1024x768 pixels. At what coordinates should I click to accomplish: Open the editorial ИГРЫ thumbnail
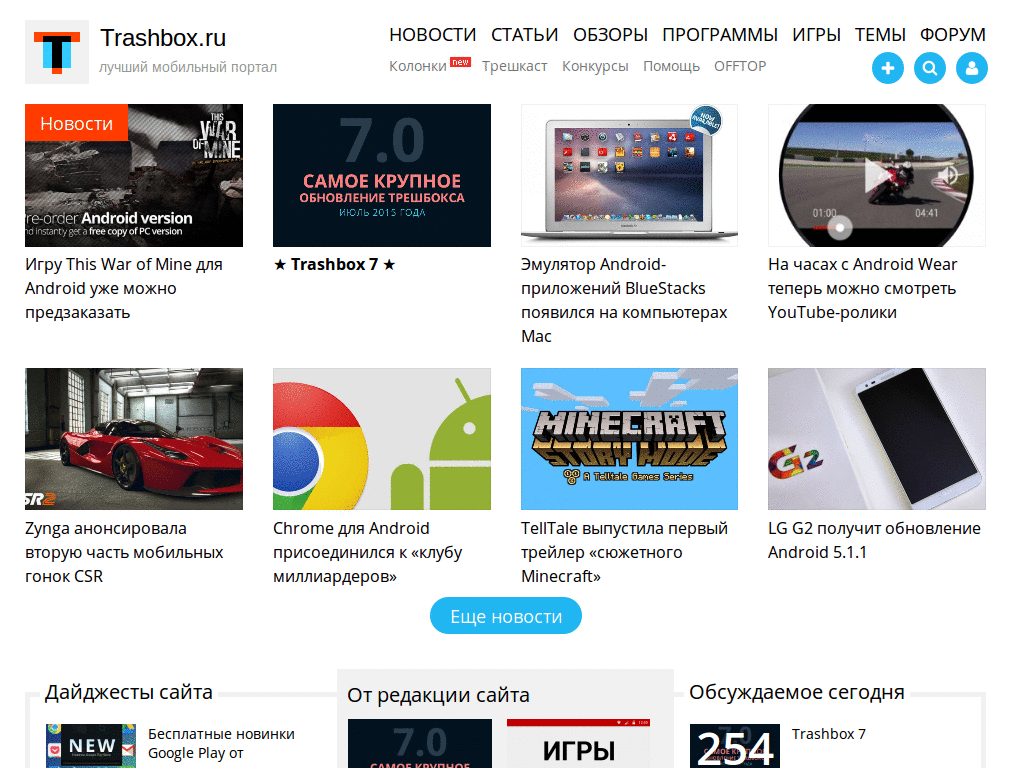pyautogui.click(x=579, y=743)
